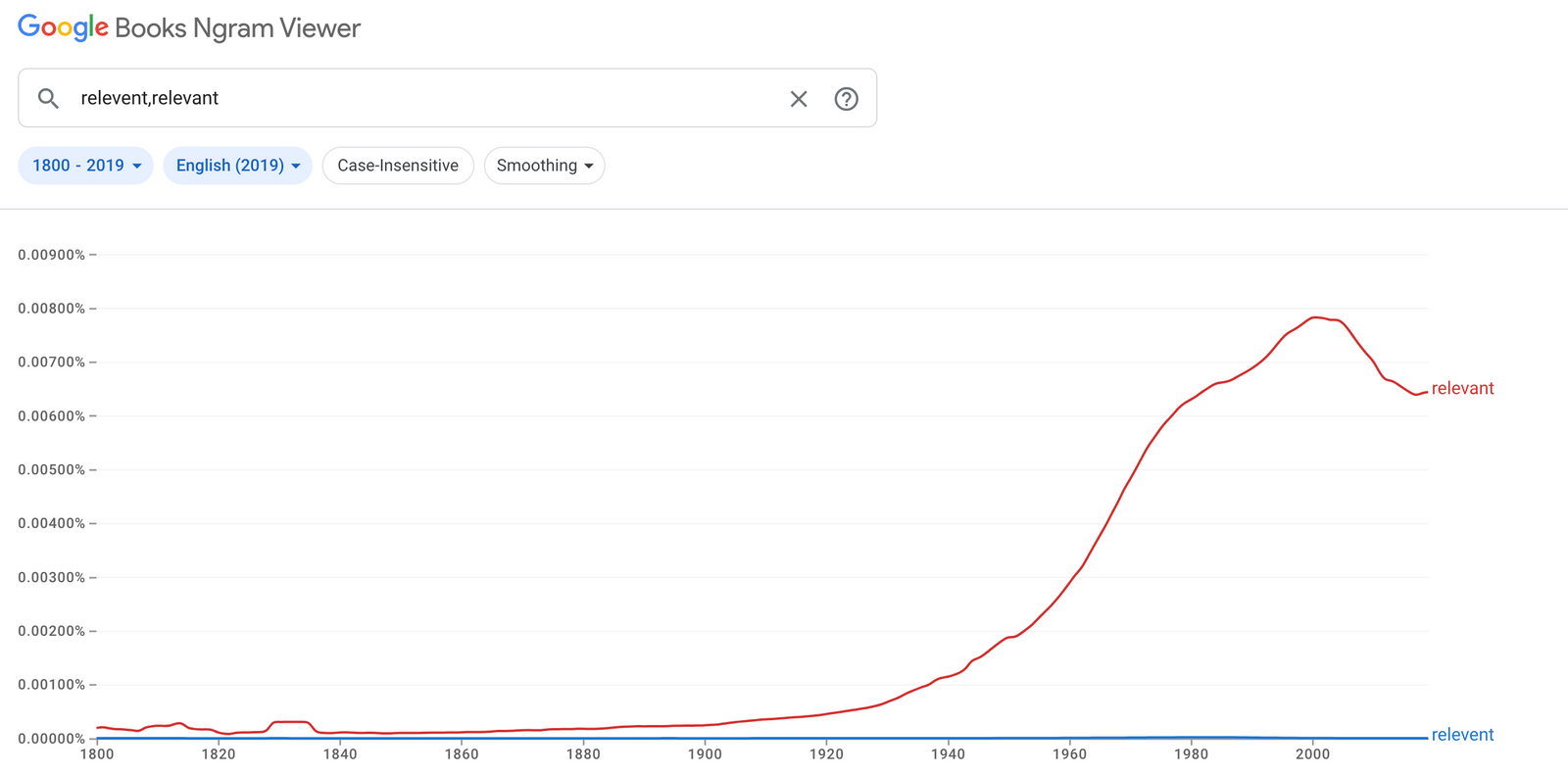
Task: Open the Smoothing dropdown
Action: click(x=544, y=166)
